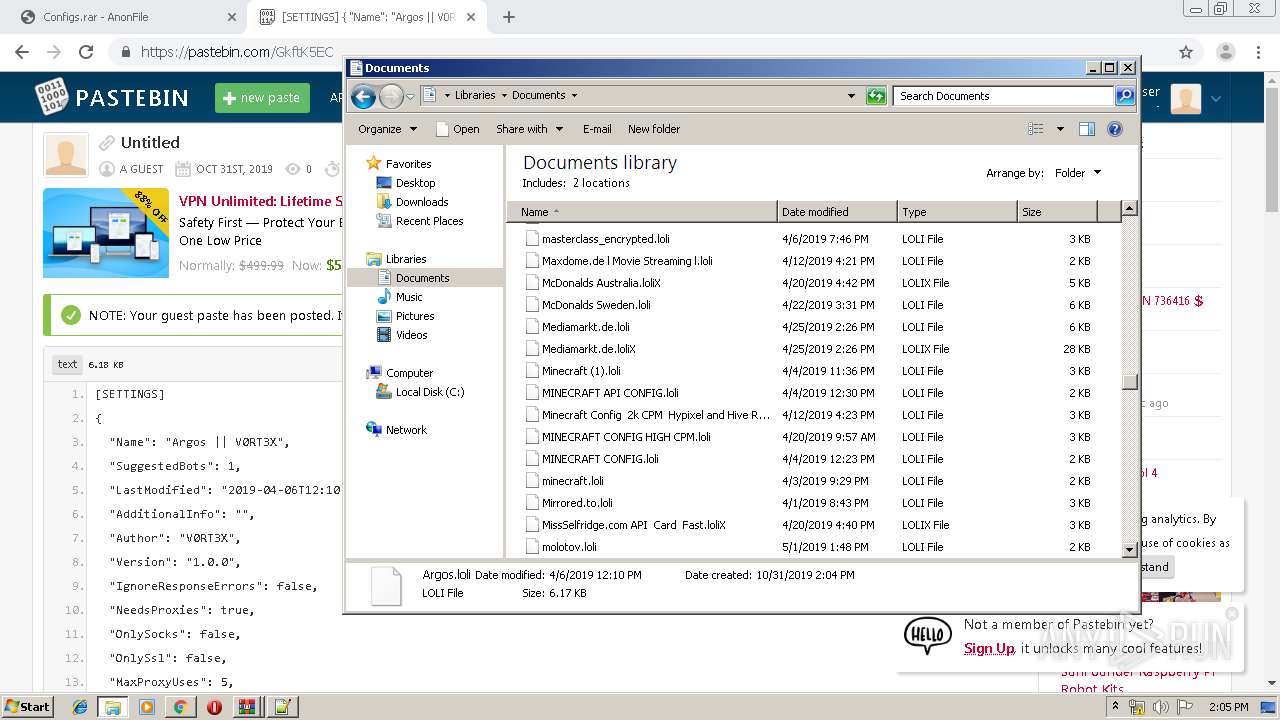Open the notepad editor taskbar icon
This screenshot has height=720, width=1280.
coord(281,707)
